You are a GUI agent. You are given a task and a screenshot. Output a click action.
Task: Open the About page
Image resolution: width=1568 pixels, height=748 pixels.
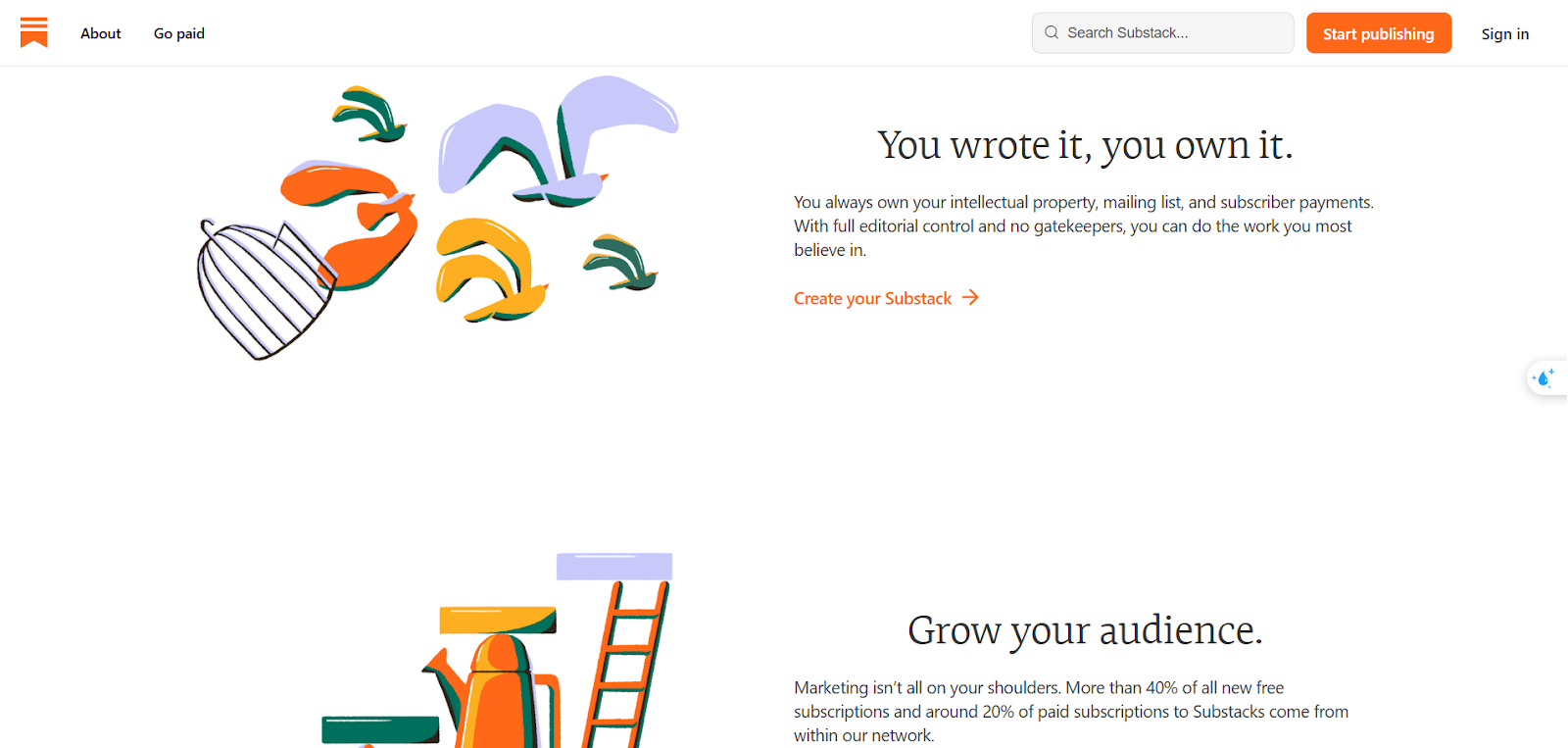click(101, 33)
